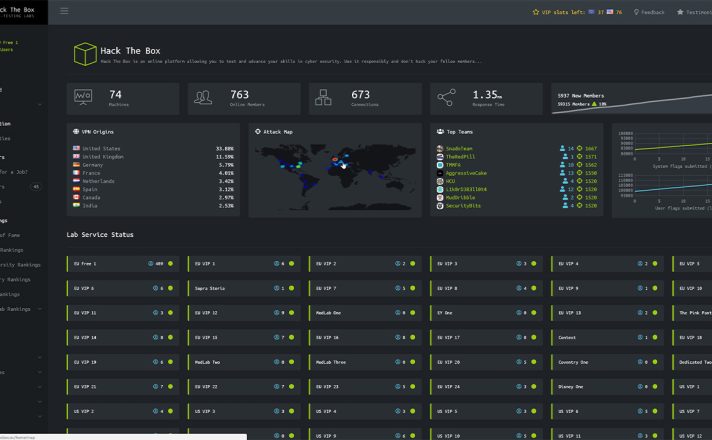
Task: Select the MedLab Three lab row
Action: 366,362
